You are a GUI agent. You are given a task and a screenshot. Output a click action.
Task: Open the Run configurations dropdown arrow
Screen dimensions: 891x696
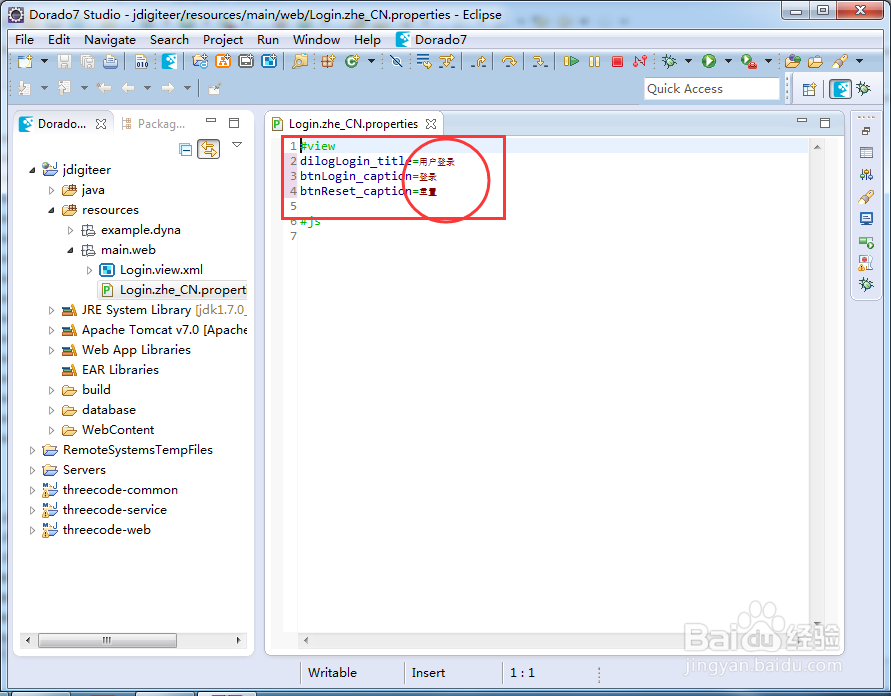pos(728,61)
